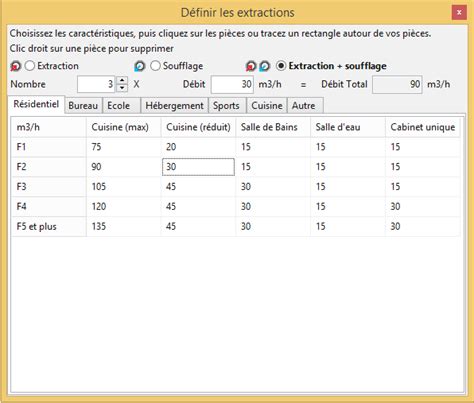This screenshot has height=403, width=474.
Task: Select F5 et plus Cuisine (réduit) value 45
Action: click(198, 226)
